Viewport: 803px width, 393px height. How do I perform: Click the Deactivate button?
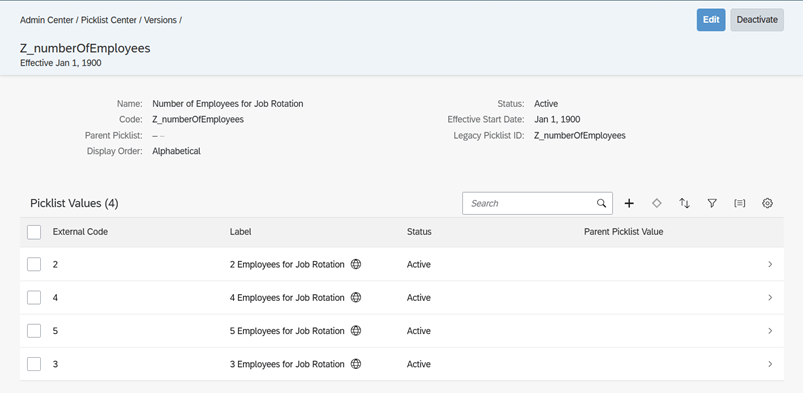pos(757,20)
